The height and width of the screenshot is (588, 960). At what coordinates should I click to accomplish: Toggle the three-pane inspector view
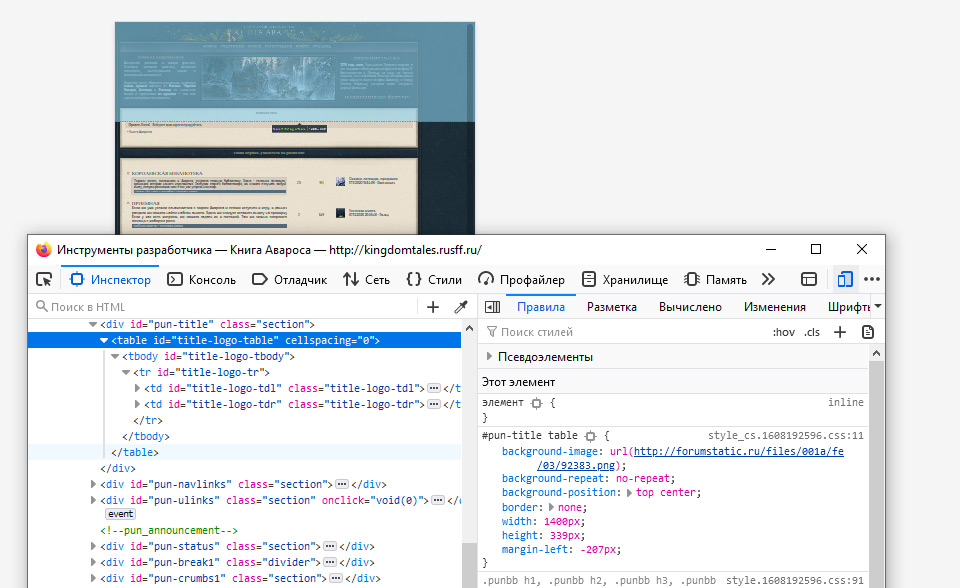click(x=492, y=307)
